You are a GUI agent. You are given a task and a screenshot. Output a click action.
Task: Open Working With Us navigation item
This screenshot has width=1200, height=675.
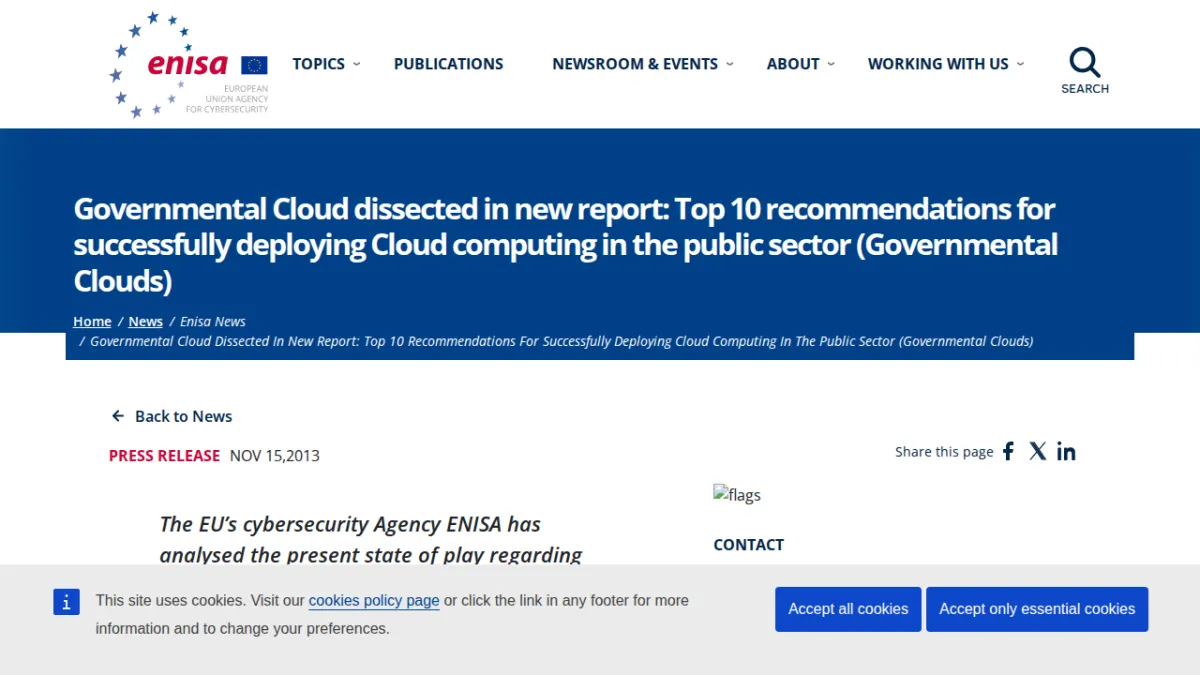pos(938,64)
